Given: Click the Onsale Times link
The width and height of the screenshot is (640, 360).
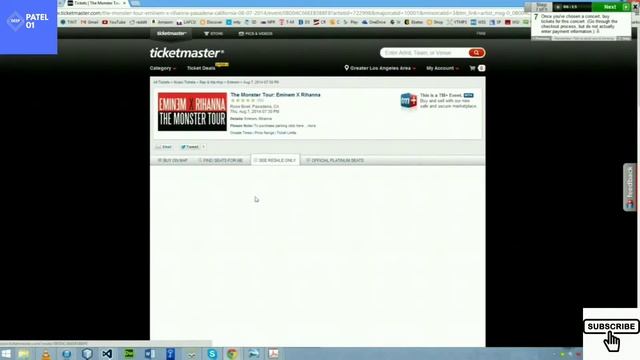Looking at the screenshot, I should 241,133.
